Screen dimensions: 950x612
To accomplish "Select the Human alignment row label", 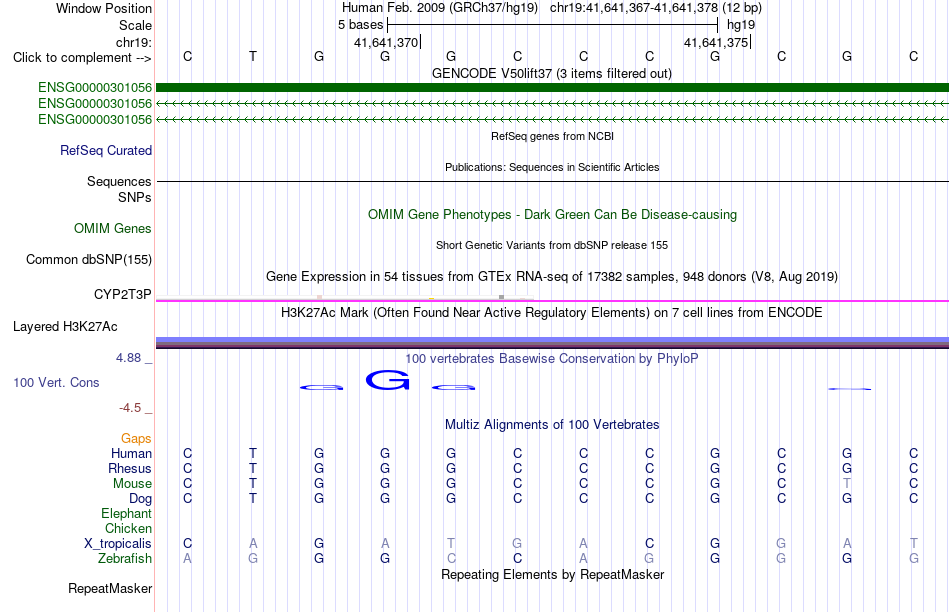I will (131, 453).
